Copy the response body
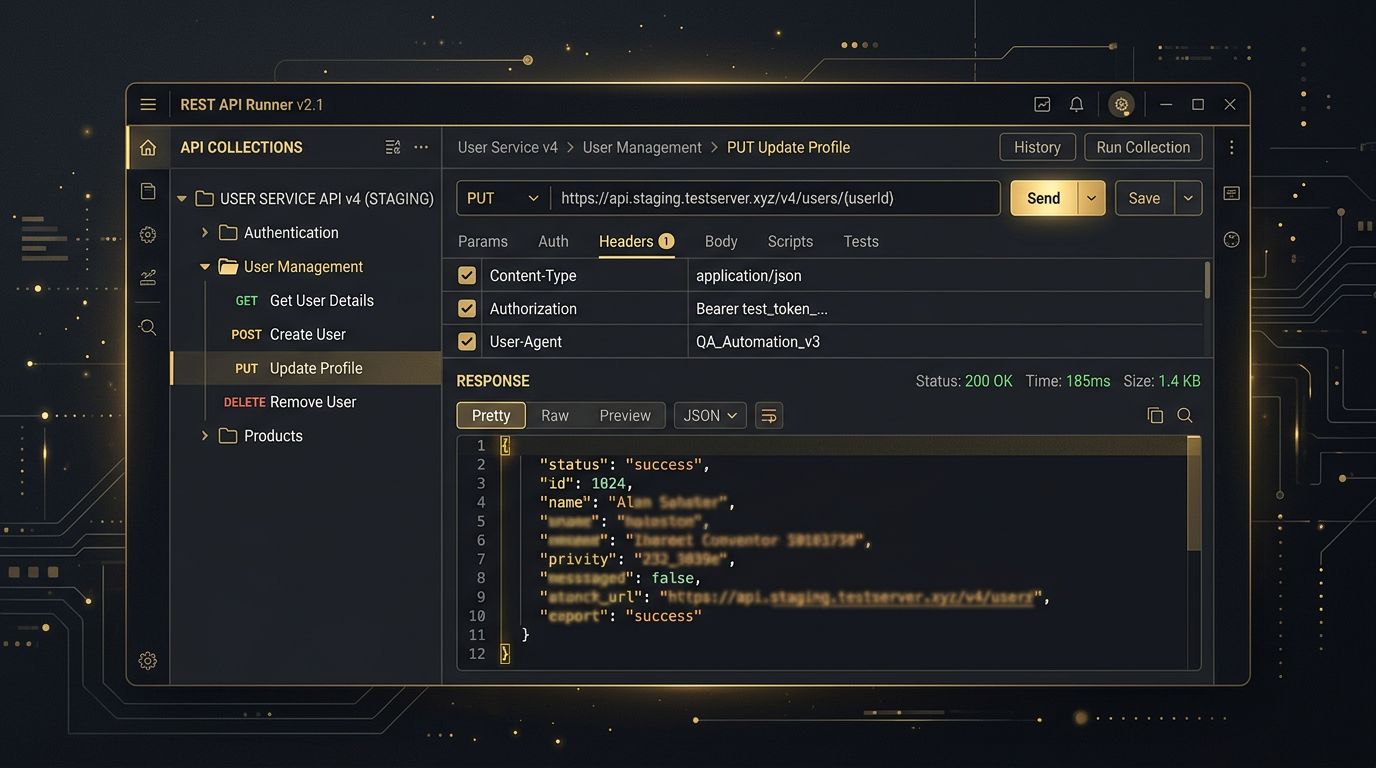This screenshot has width=1376, height=768. coord(1155,415)
